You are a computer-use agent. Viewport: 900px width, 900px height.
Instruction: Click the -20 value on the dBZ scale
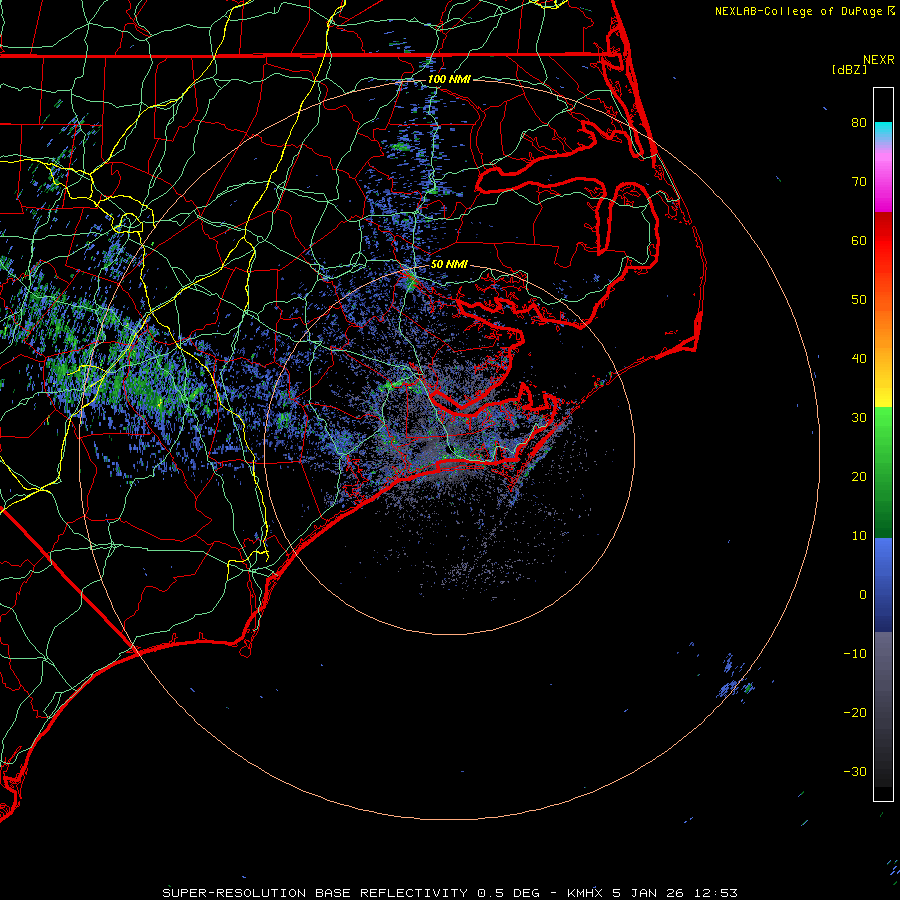point(855,713)
